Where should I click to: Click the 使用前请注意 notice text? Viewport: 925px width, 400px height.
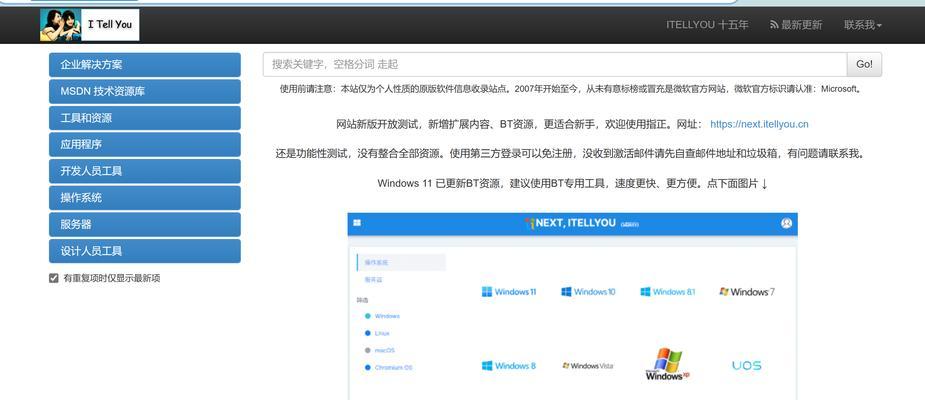[x=572, y=89]
